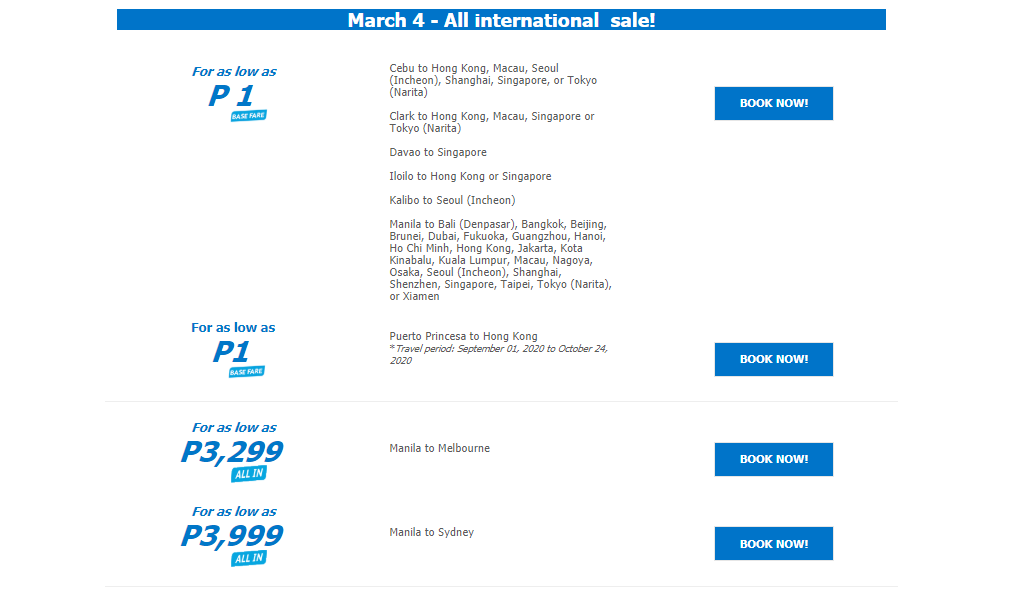Viewport: 1026px width, 607px height.
Task: Book the Puerto Princesa to Hong Kong fare
Action: pyautogui.click(x=773, y=359)
